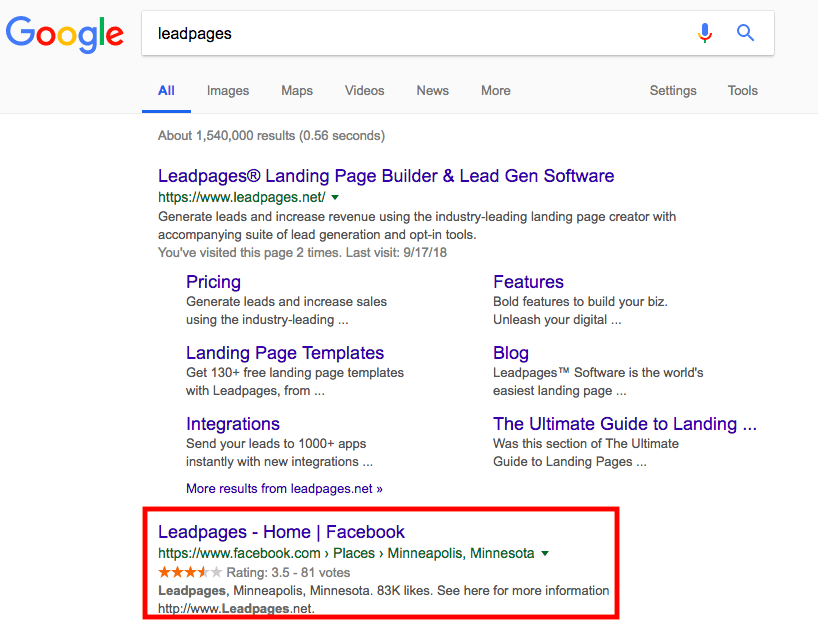Switch to Images results tab
The image size is (818, 621).
227,91
